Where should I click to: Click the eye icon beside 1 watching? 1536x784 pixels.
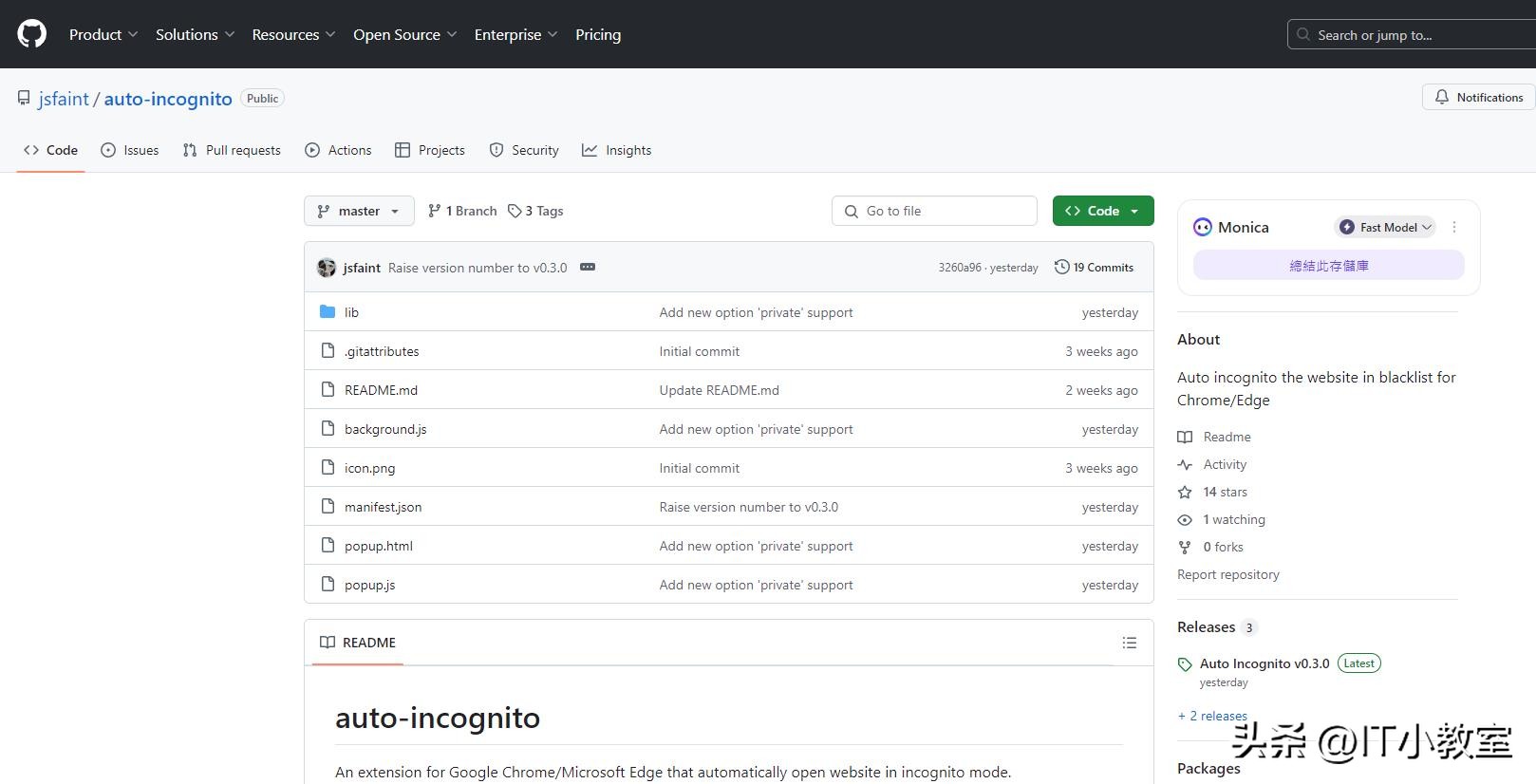point(1185,519)
